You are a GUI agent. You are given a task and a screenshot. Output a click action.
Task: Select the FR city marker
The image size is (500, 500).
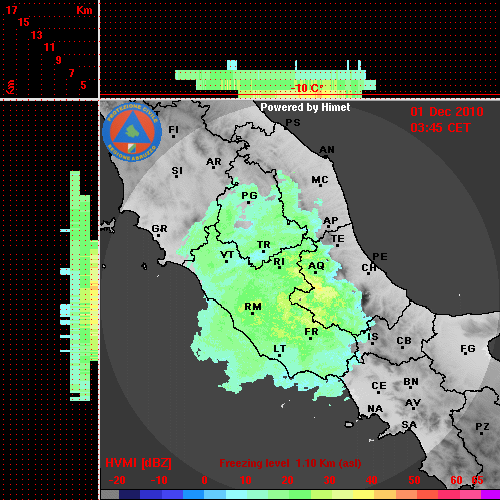point(310,338)
